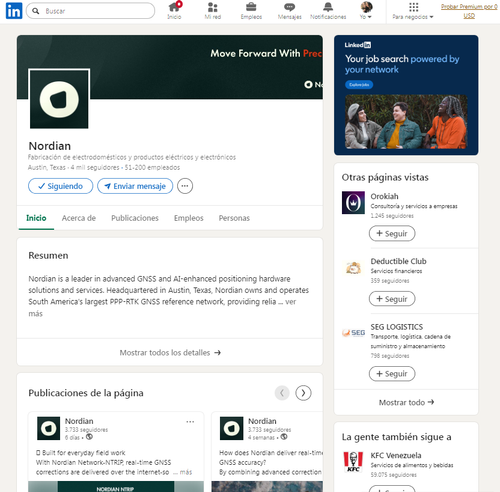Open the Yo profile menu
This screenshot has width=500, height=492.
tap(366, 11)
